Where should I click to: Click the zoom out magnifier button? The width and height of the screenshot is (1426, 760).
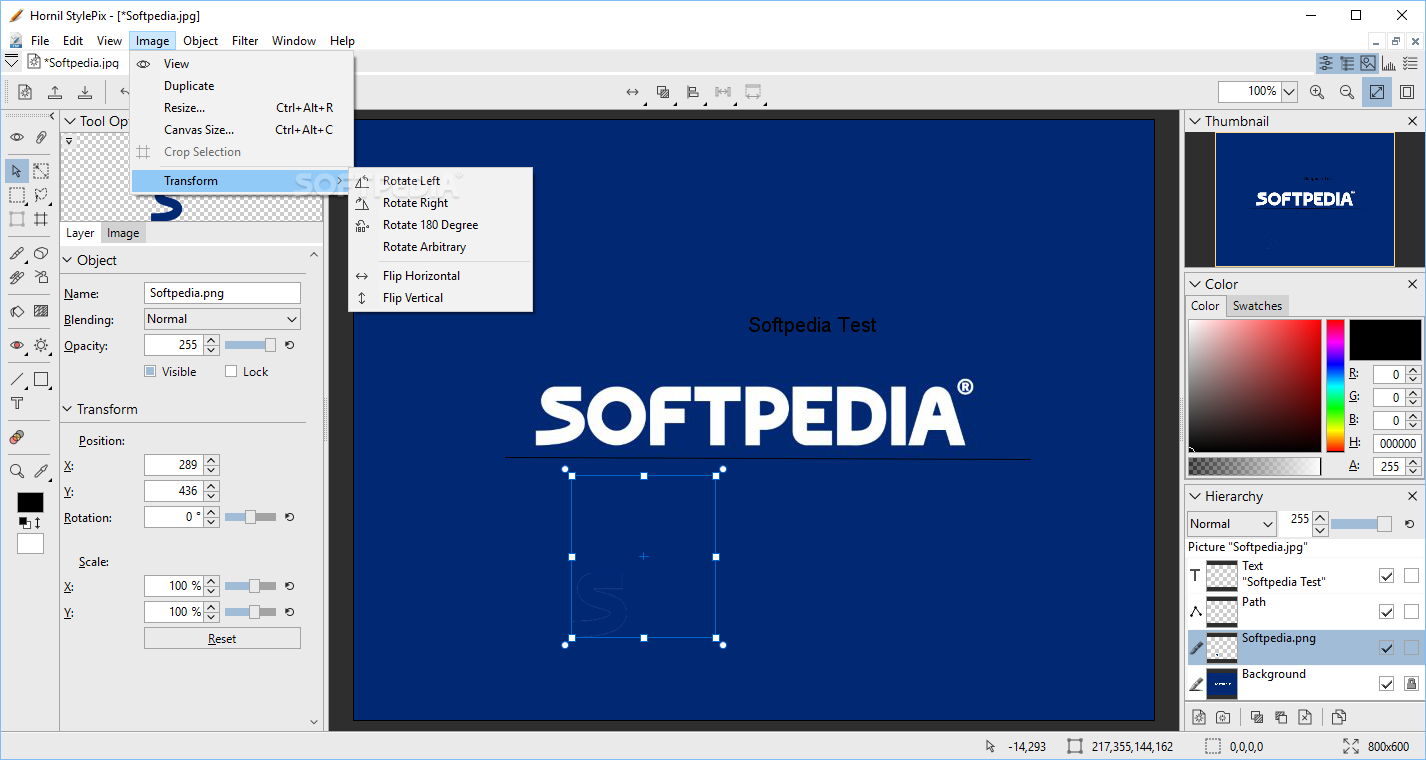pyautogui.click(x=1347, y=92)
